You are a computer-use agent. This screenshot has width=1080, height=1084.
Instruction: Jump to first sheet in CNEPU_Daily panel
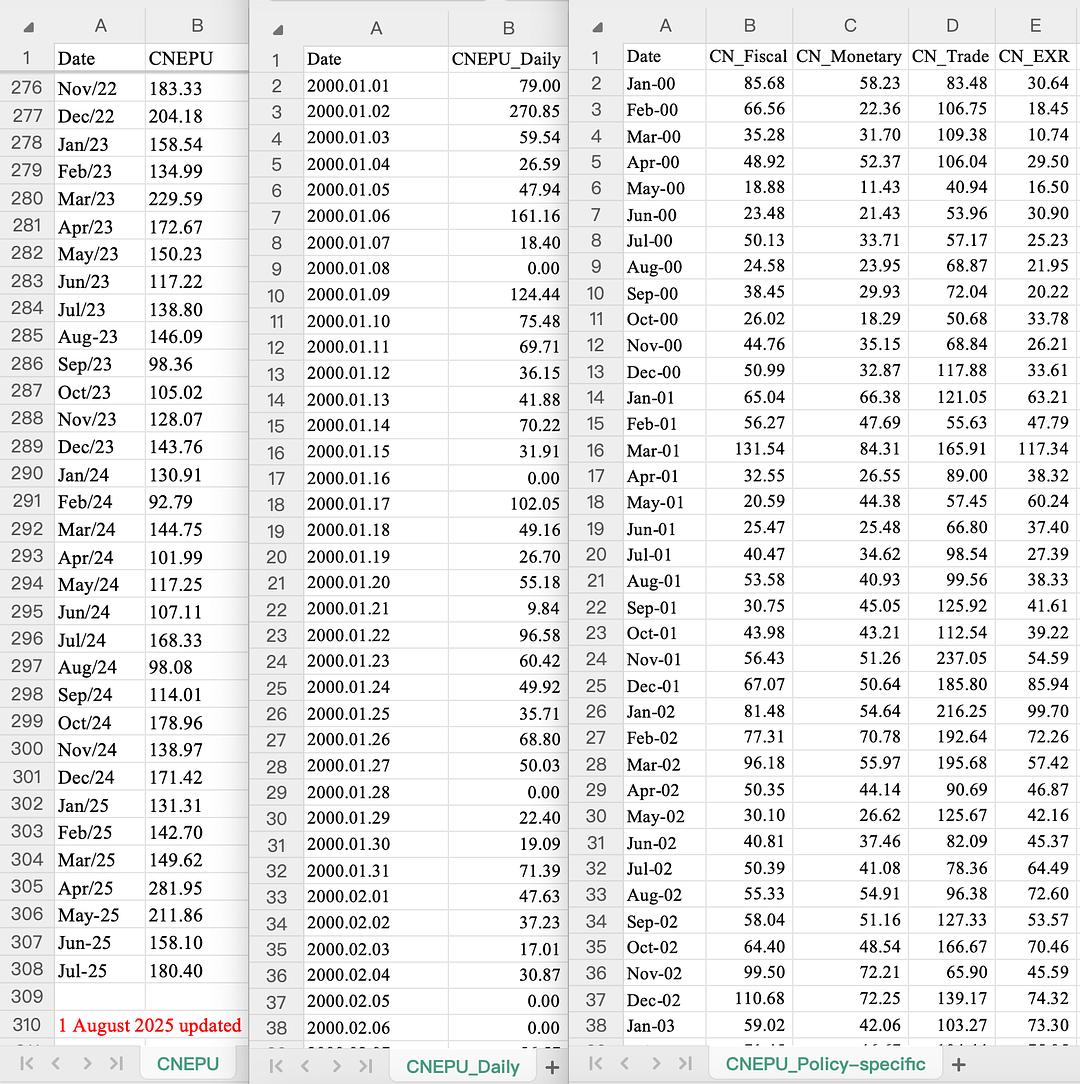(x=276, y=1066)
